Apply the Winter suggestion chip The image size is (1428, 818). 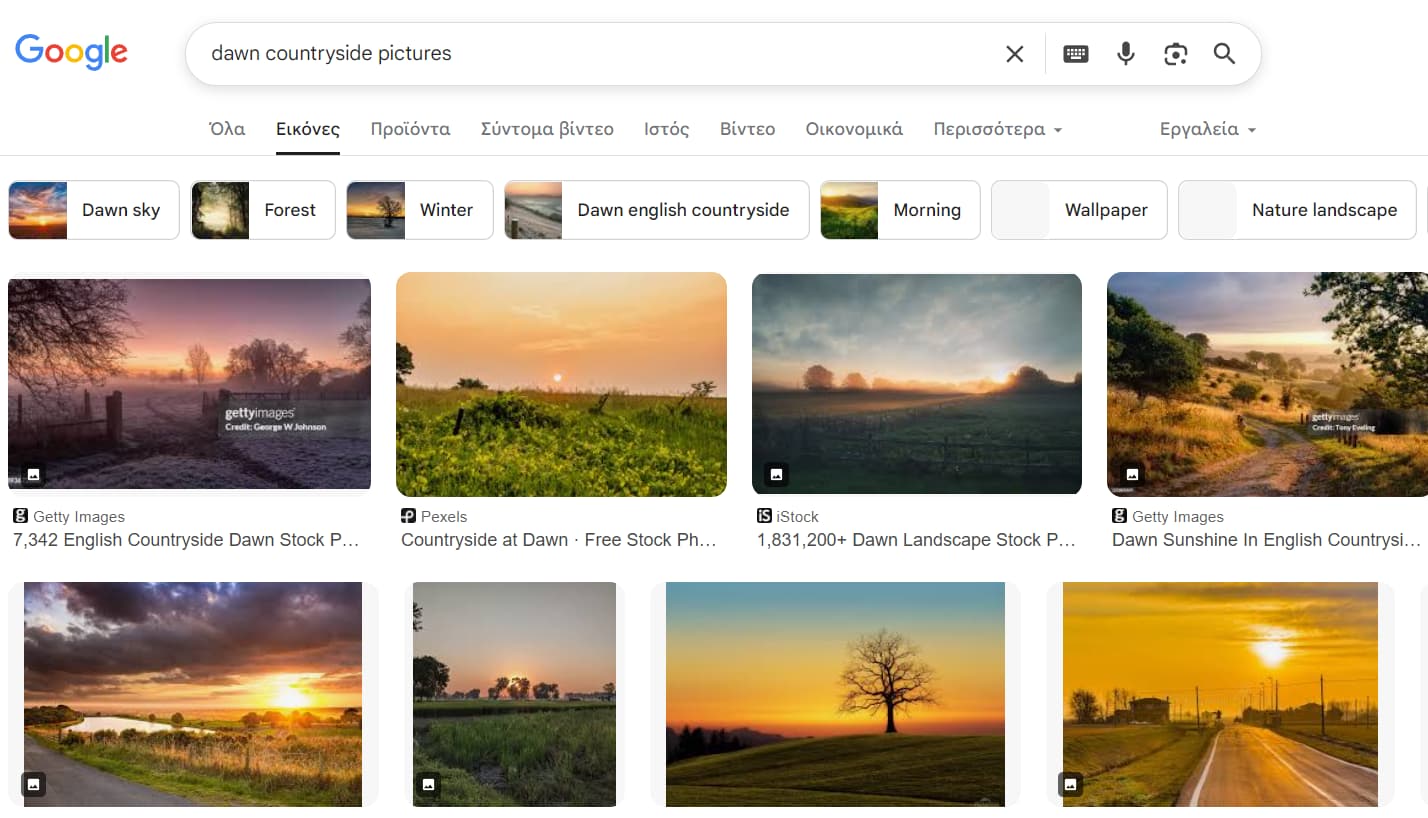pyautogui.click(x=419, y=210)
